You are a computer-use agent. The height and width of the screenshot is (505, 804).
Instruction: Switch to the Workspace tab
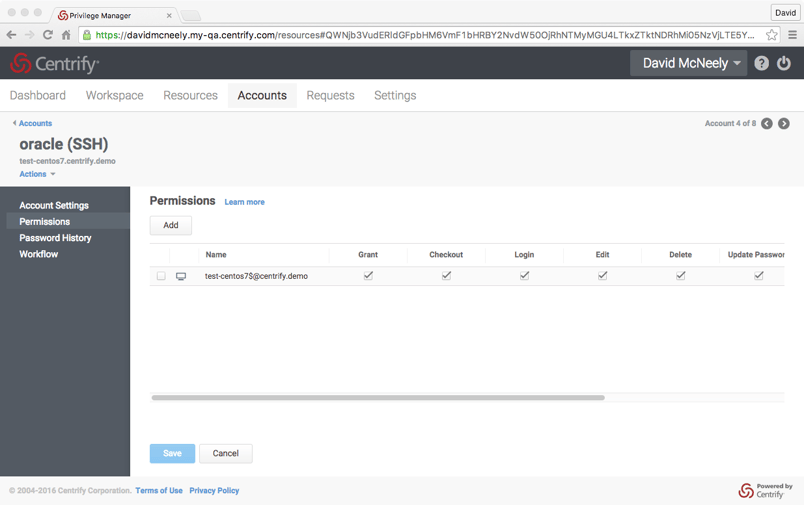(x=114, y=95)
